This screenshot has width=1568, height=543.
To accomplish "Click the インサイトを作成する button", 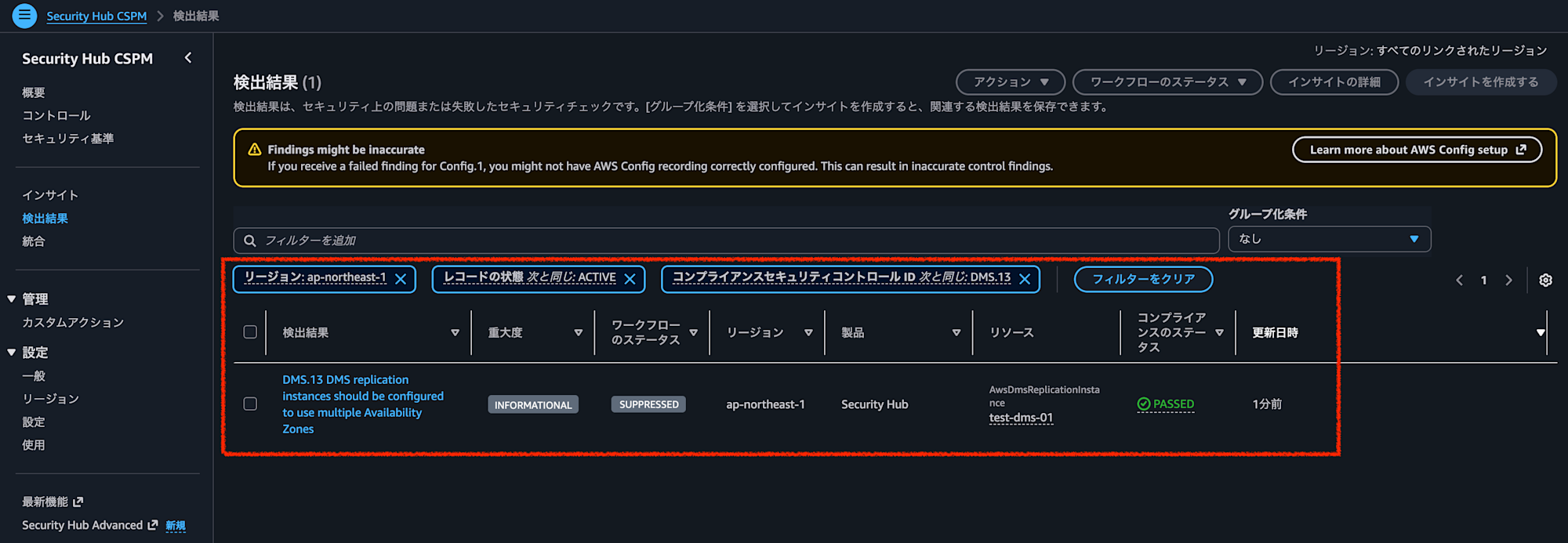I will point(1481,81).
